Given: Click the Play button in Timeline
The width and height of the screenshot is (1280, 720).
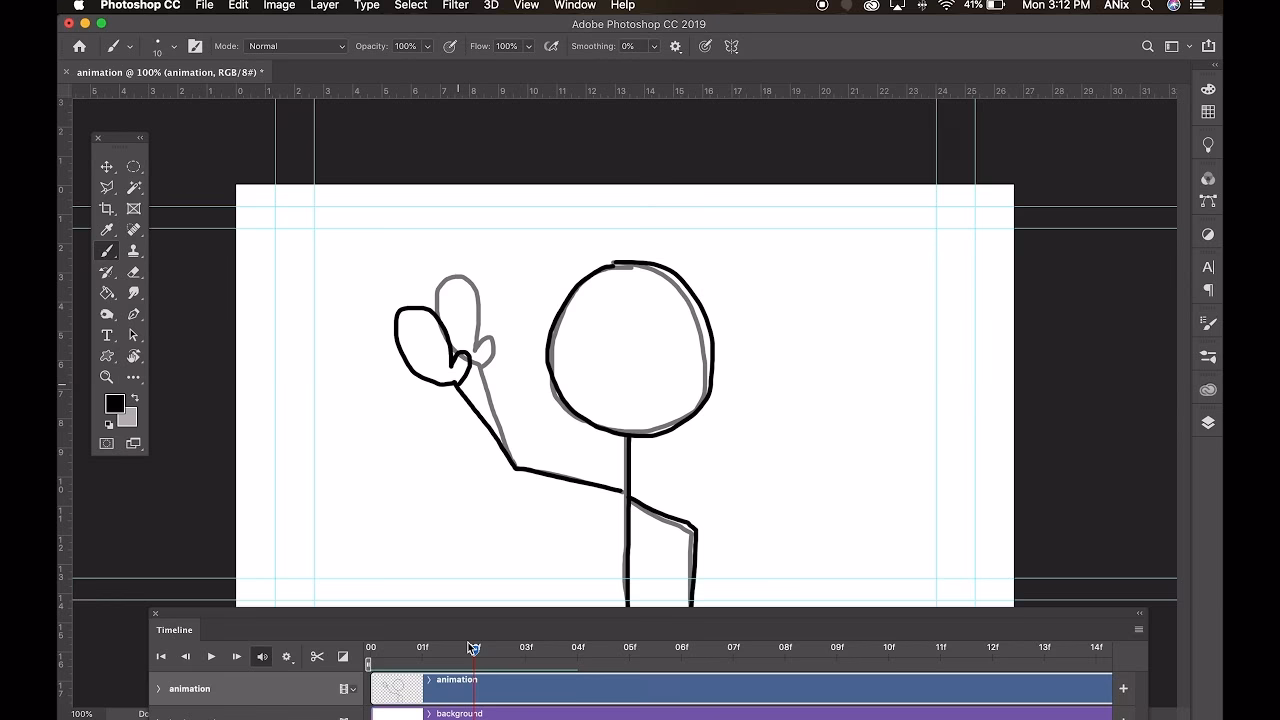Looking at the screenshot, I should pyautogui.click(x=211, y=657).
